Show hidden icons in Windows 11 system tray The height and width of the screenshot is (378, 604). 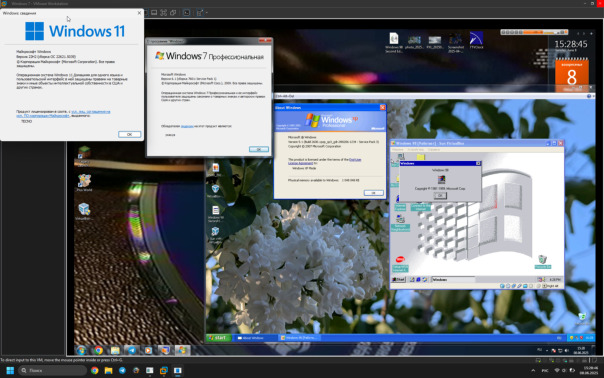point(533,371)
